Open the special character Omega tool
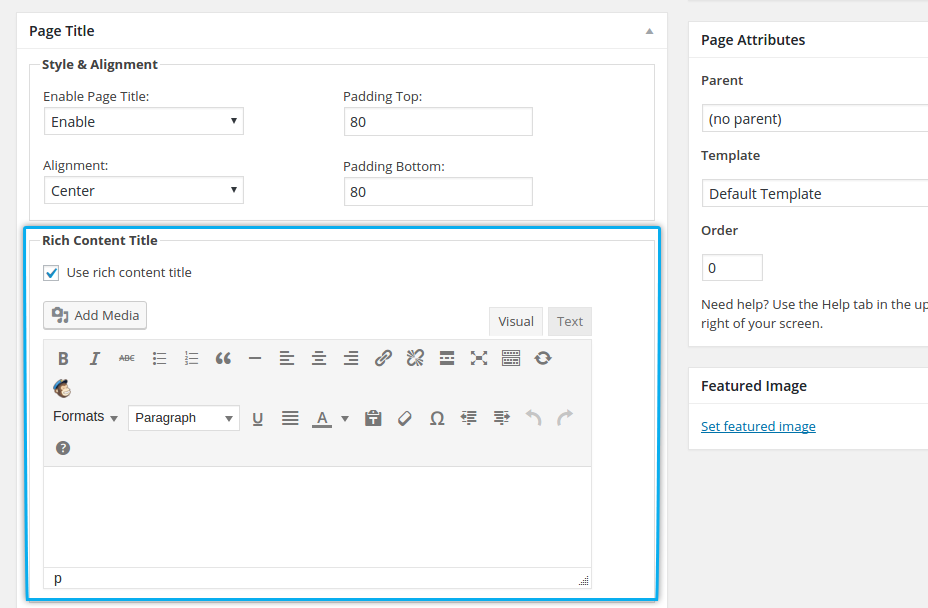The width and height of the screenshot is (928, 608). 437,418
